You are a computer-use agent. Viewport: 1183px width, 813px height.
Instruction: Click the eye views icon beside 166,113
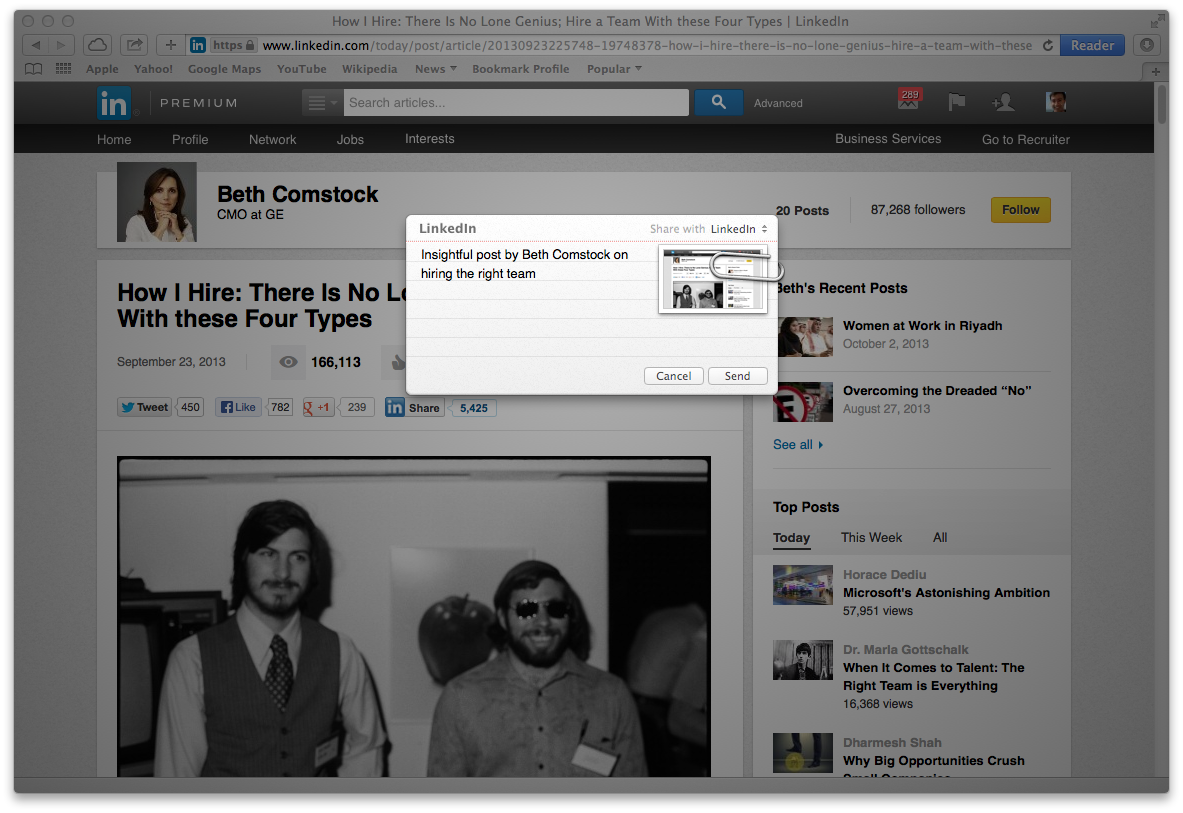(x=288, y=362)
